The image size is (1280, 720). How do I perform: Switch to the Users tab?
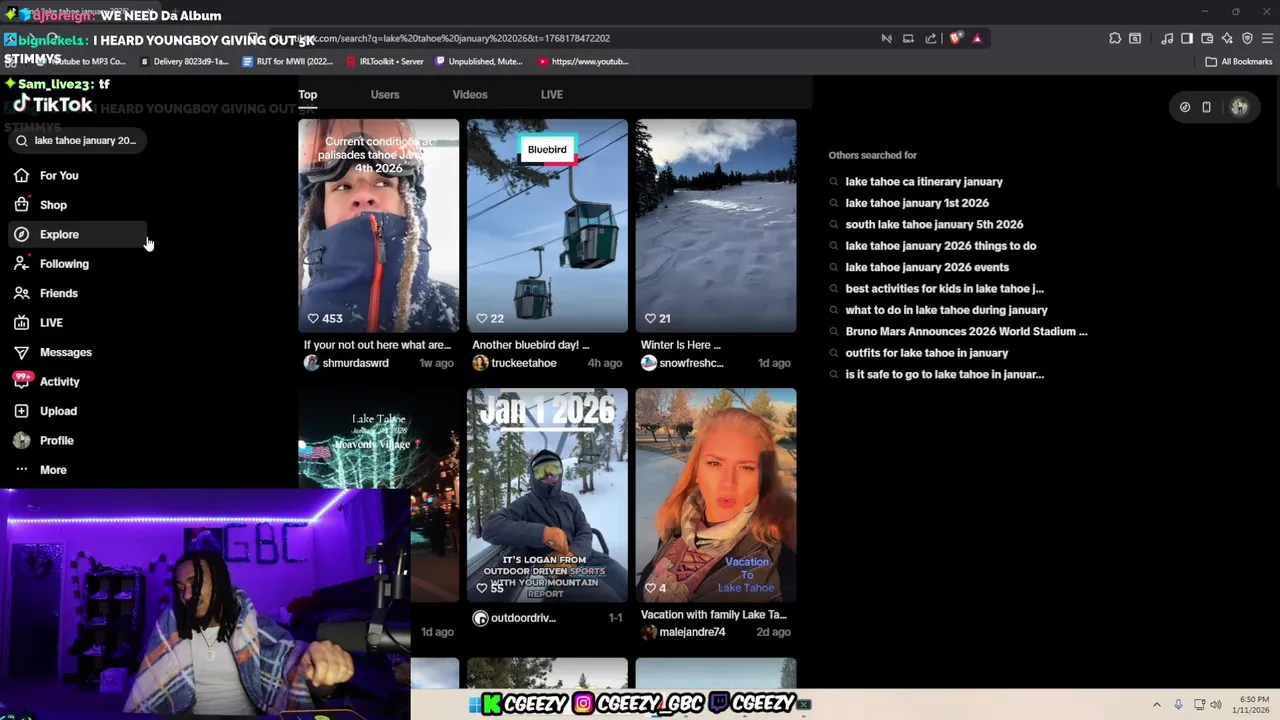click(x=385, y=95)
